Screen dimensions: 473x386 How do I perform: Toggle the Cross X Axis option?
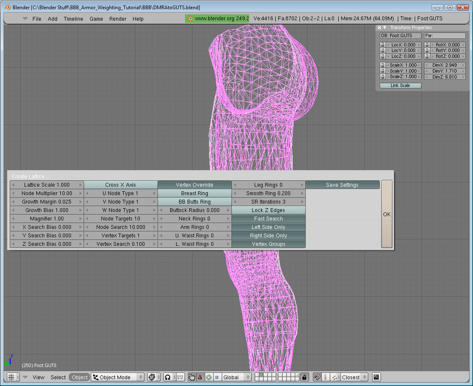pos(120,185)
